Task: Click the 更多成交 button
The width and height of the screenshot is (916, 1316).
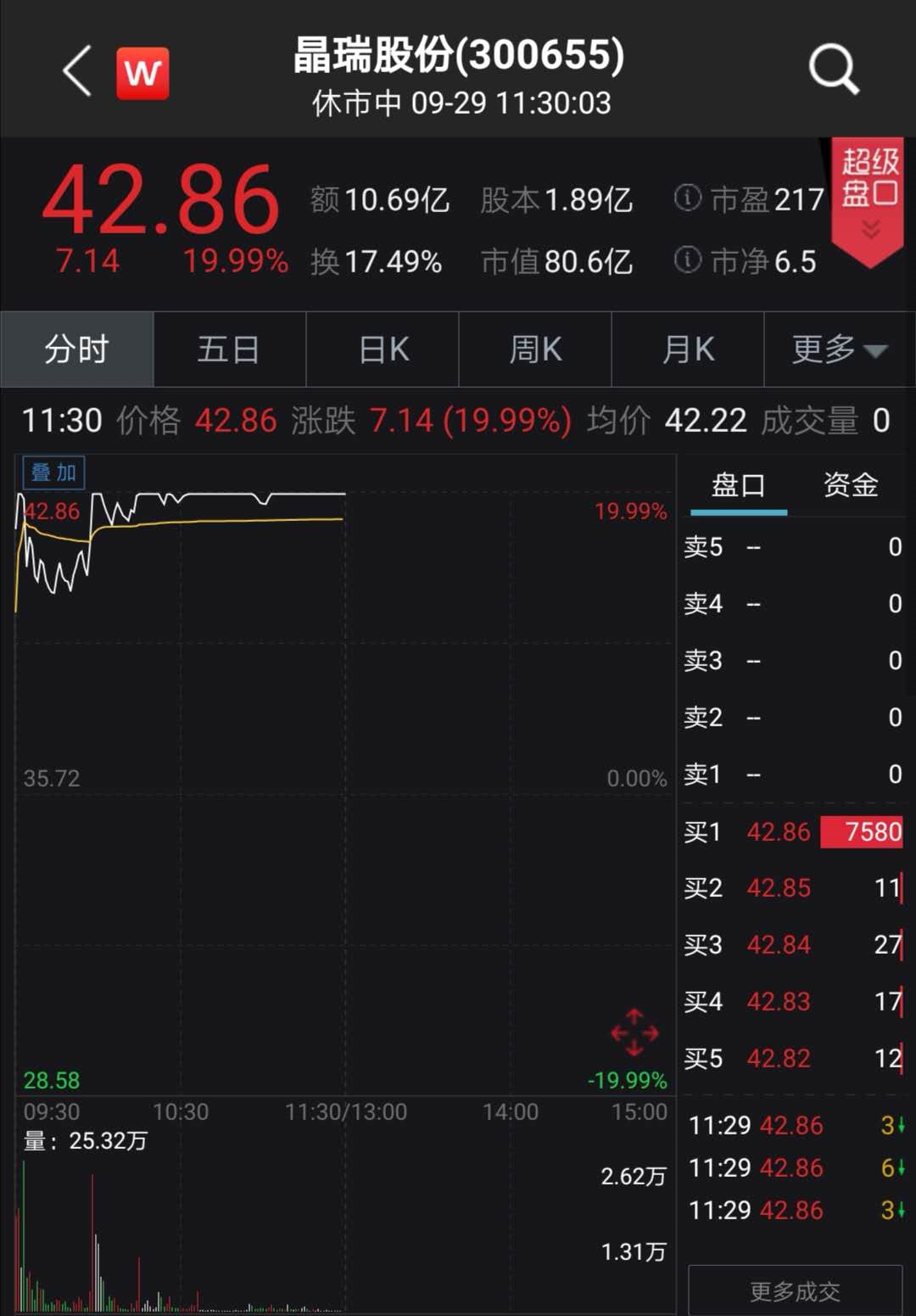Action: pos(795,1291)
